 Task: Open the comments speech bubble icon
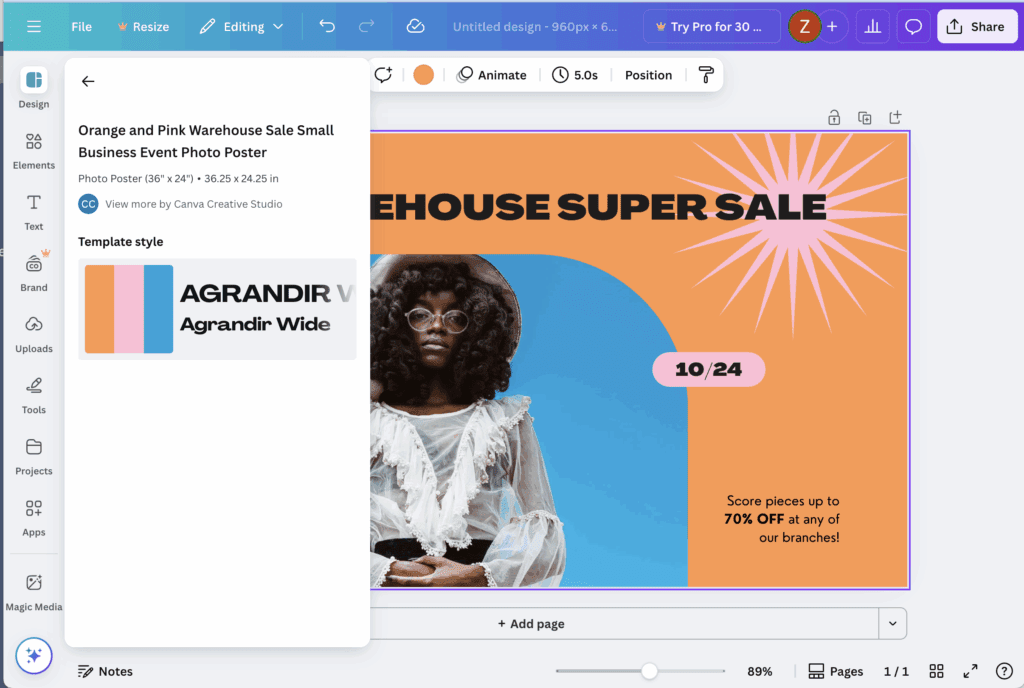point(912,26)
